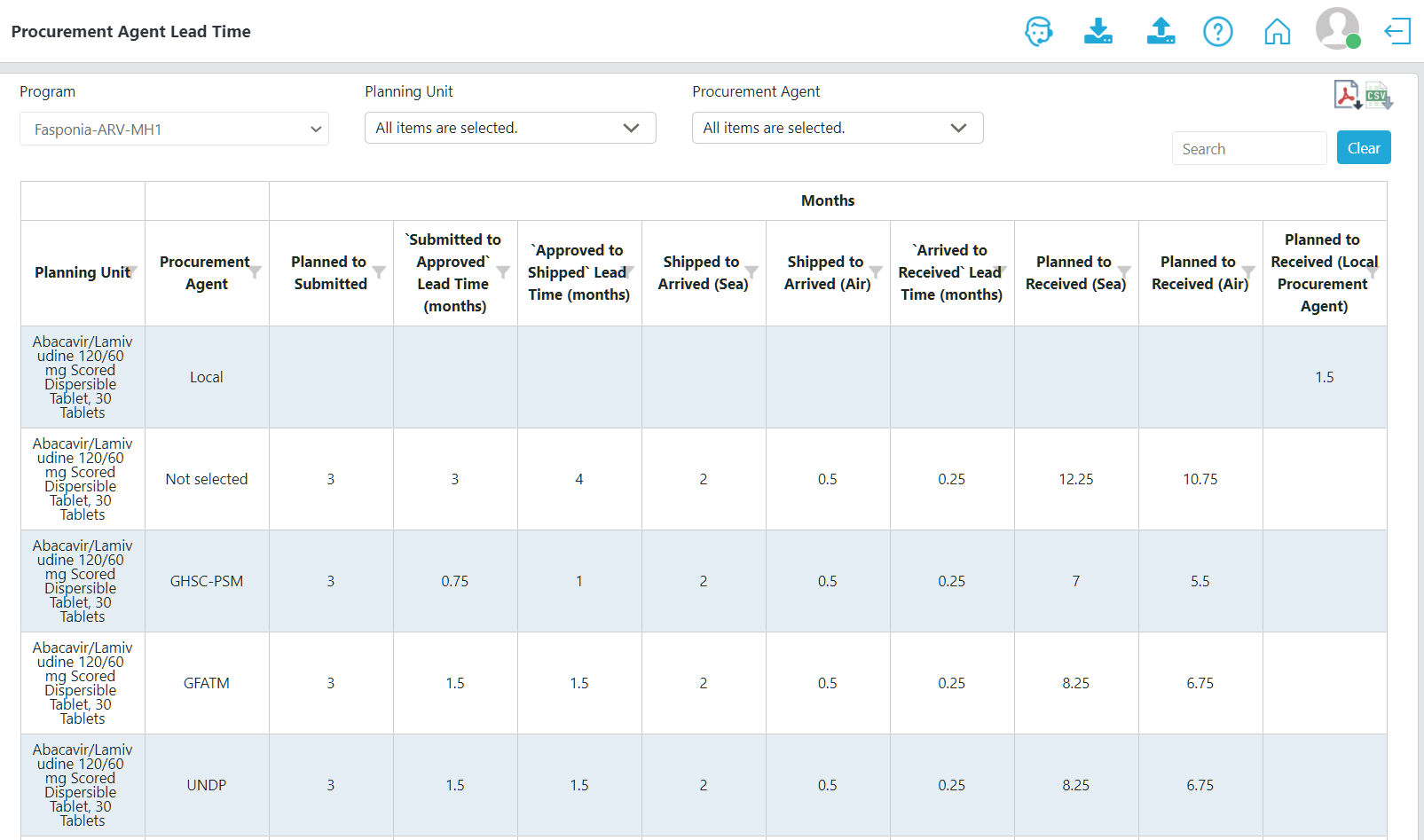The width and height of the screenshot is (1424, 840).
Task: Expand the Planning Unit multiselect
Action: (x=510, y=128)
